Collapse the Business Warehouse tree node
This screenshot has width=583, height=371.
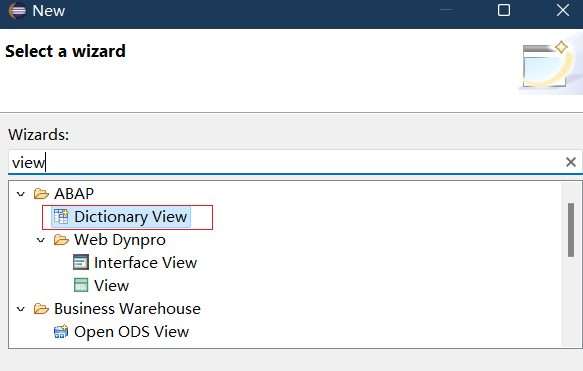(21, 309)
